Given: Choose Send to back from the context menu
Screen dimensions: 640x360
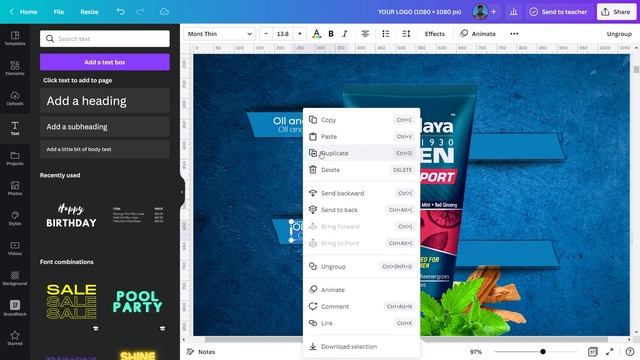Looking at the screenshot, I should click(x=362, y=210).
